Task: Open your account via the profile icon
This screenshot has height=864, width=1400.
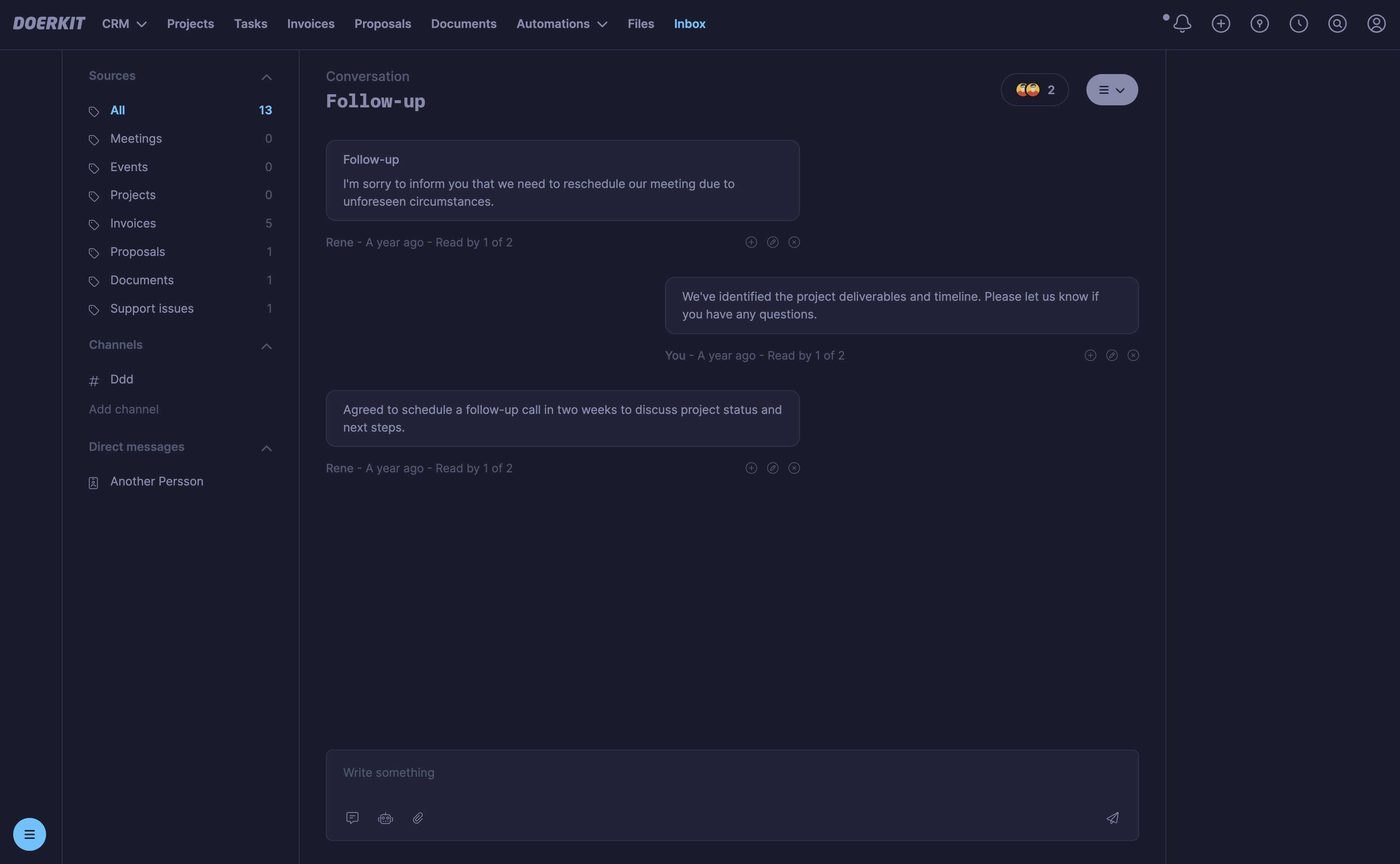Action: [x=1376, y=23]
